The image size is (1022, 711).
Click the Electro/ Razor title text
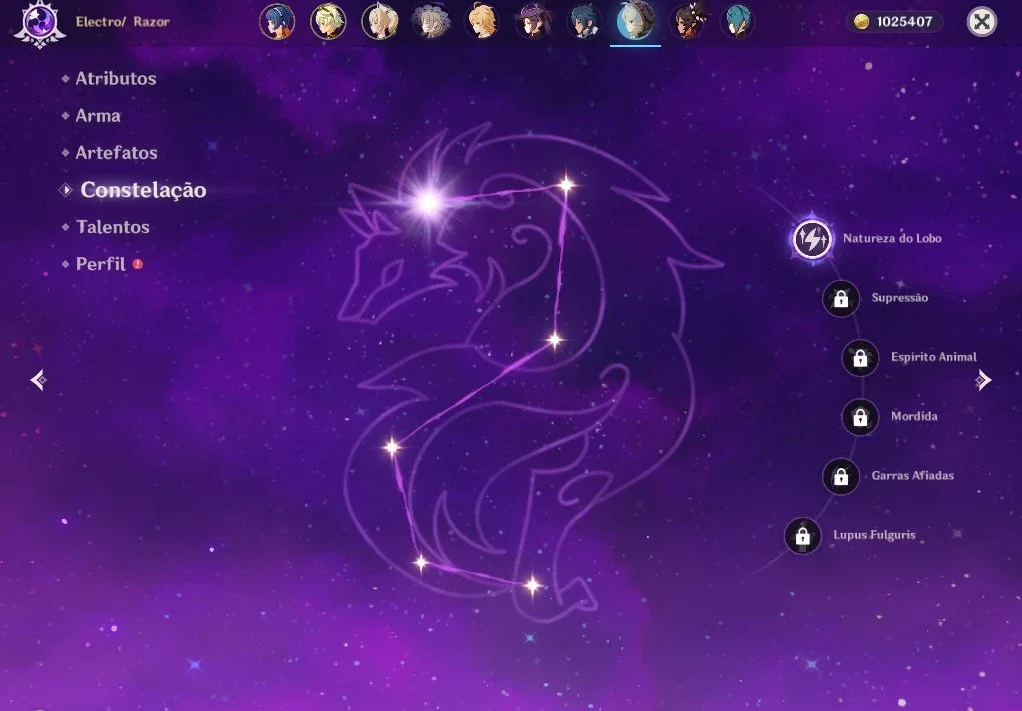[123, 22]
